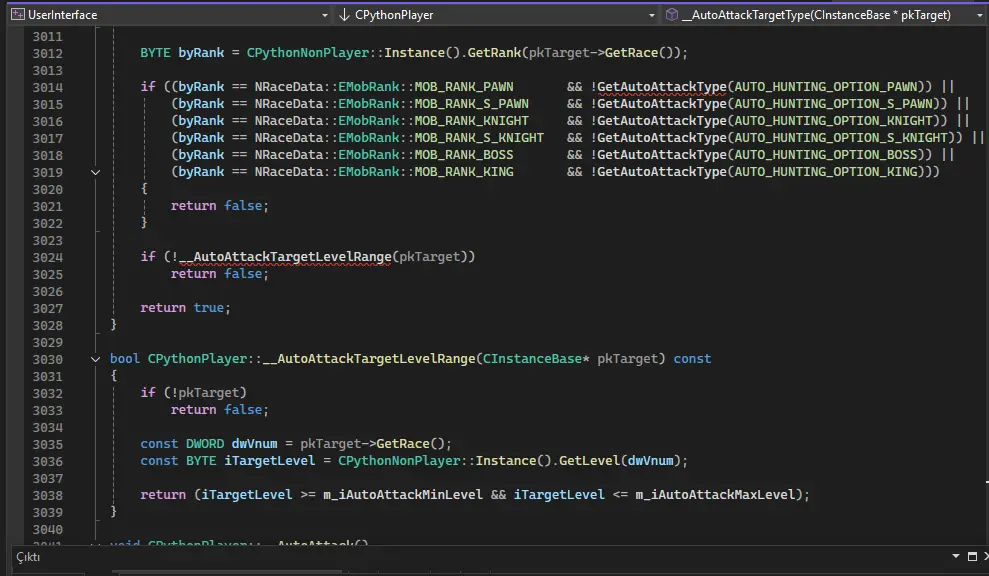The height and width of the screenshot is (576, 989).
Task: Click AUTO_HUNTING_OPTION_KING argument on line 3019
Action: (x=826, y=172)
